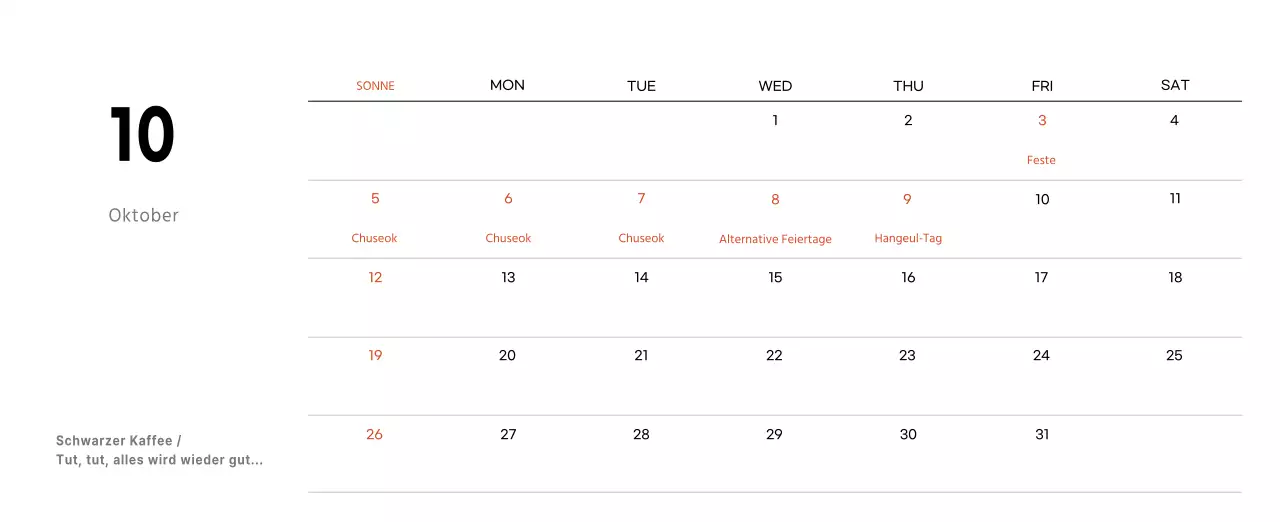Click the date 3 in red
1280x522 pixels.
tap(1042, 121)
